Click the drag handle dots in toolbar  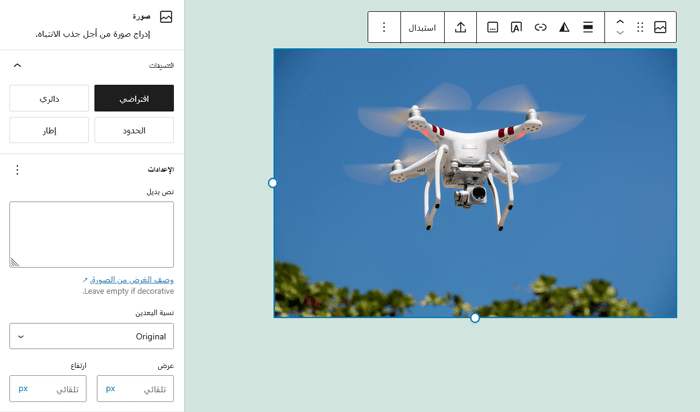tap(640, 27)
